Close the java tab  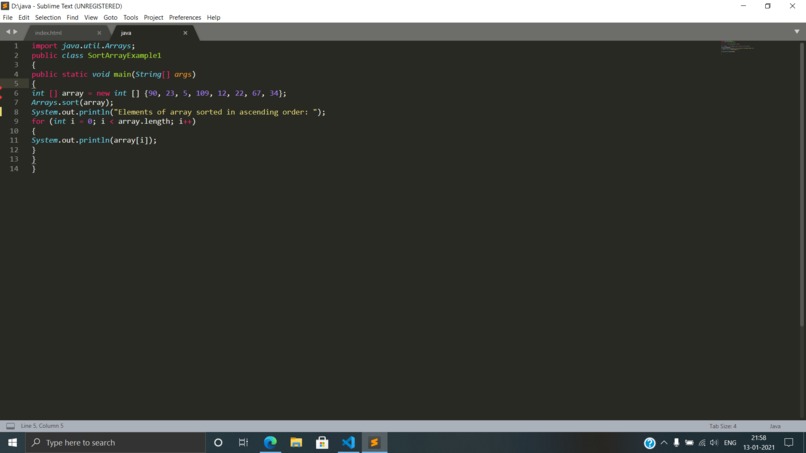185,33
